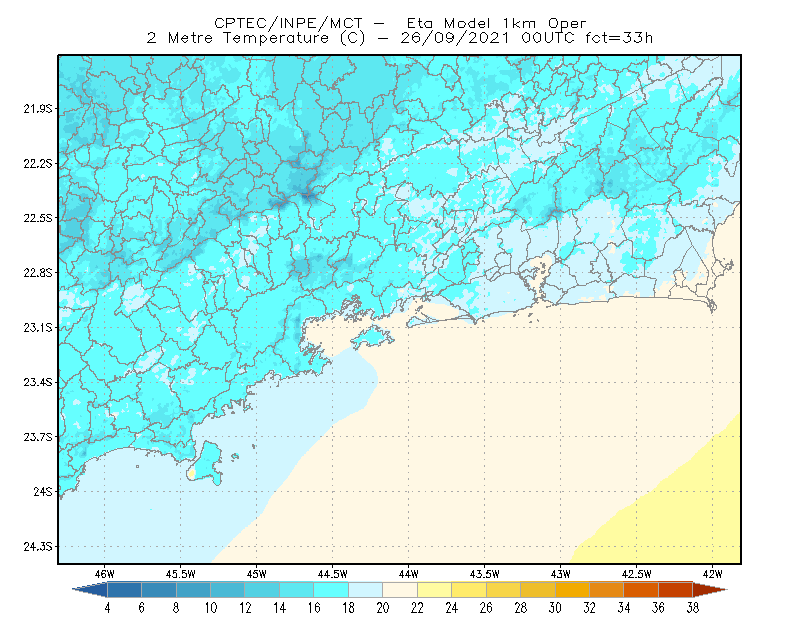This screenshot has height=618, width=800.
Task: Click the colorbar value label 20
Action: tap(383, 608)
